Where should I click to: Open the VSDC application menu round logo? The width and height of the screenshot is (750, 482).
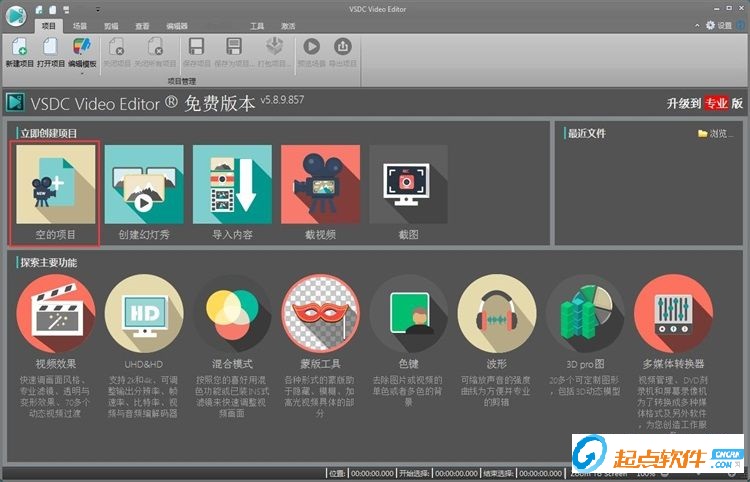[16, 16]
